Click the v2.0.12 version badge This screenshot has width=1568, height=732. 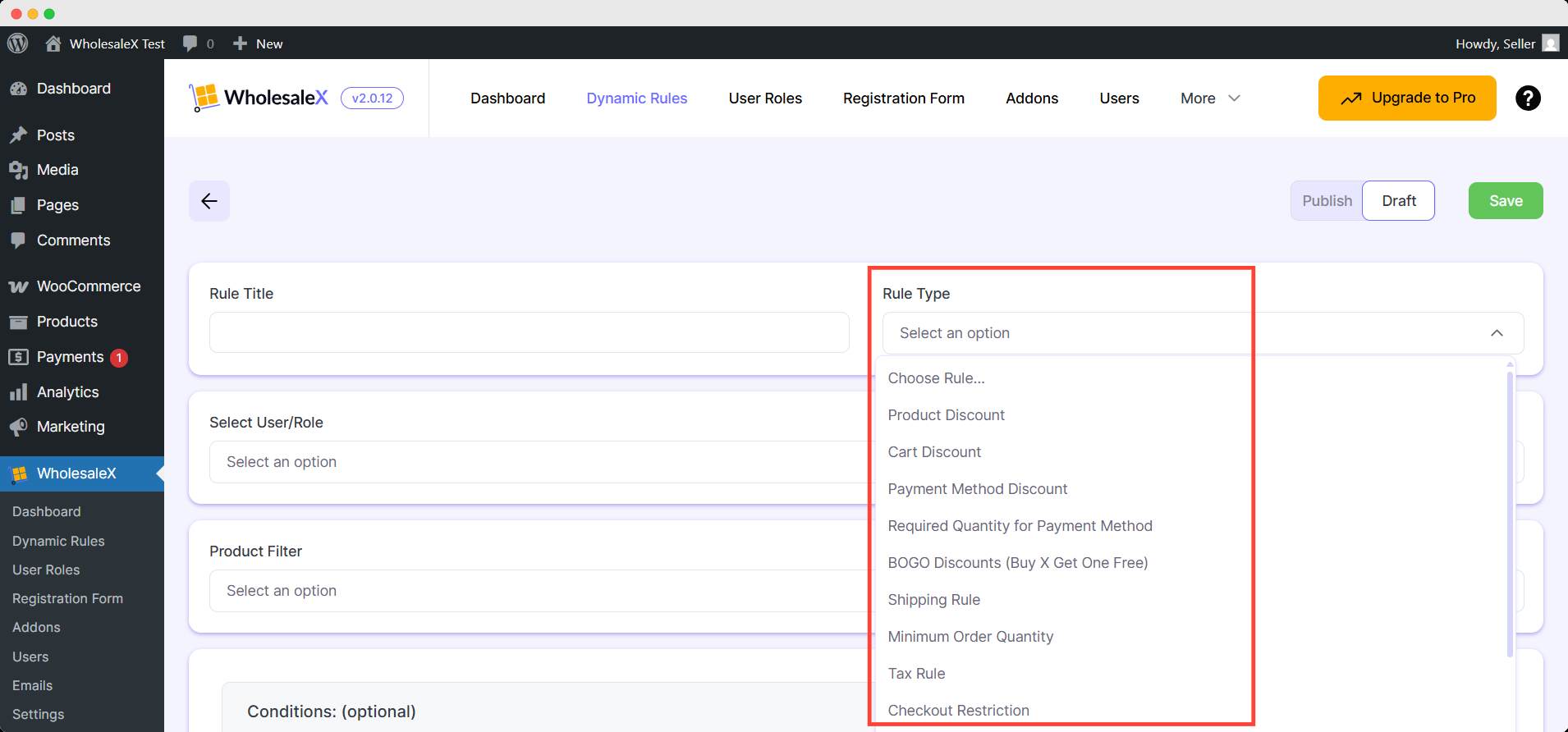[x=372, y=98]
